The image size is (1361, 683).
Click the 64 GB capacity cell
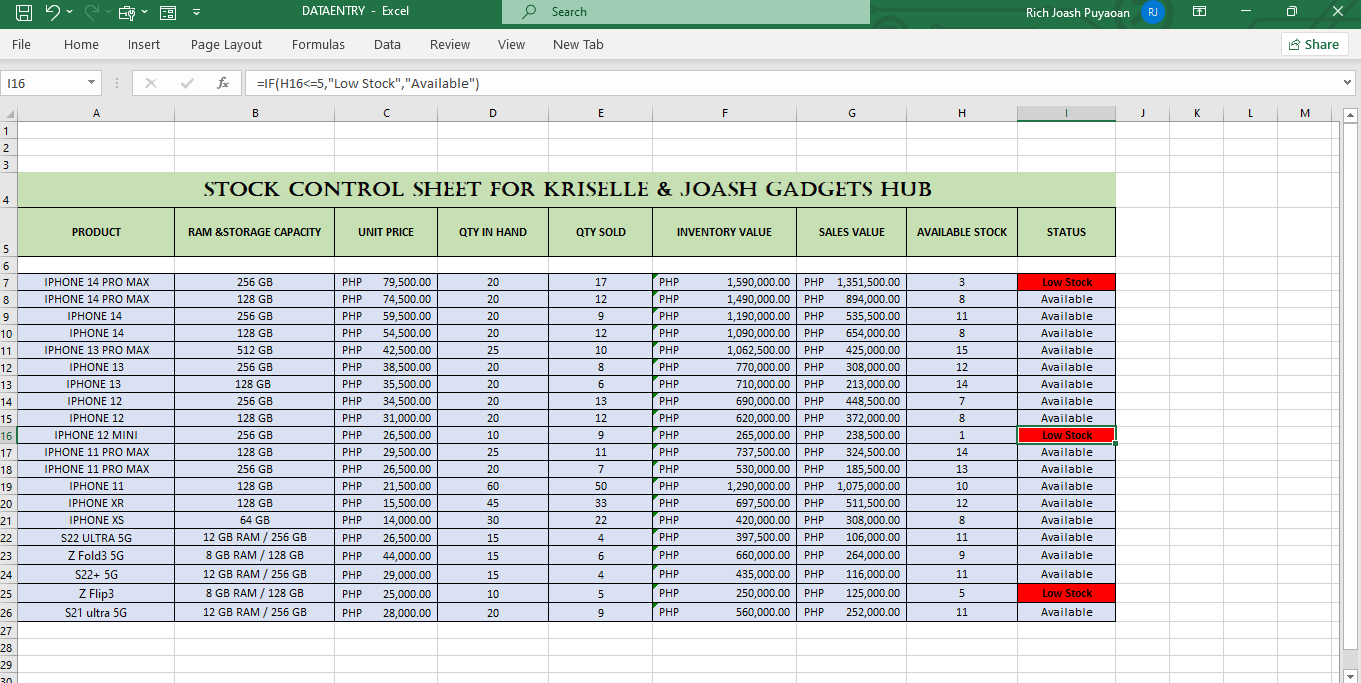tap(254, 520)
